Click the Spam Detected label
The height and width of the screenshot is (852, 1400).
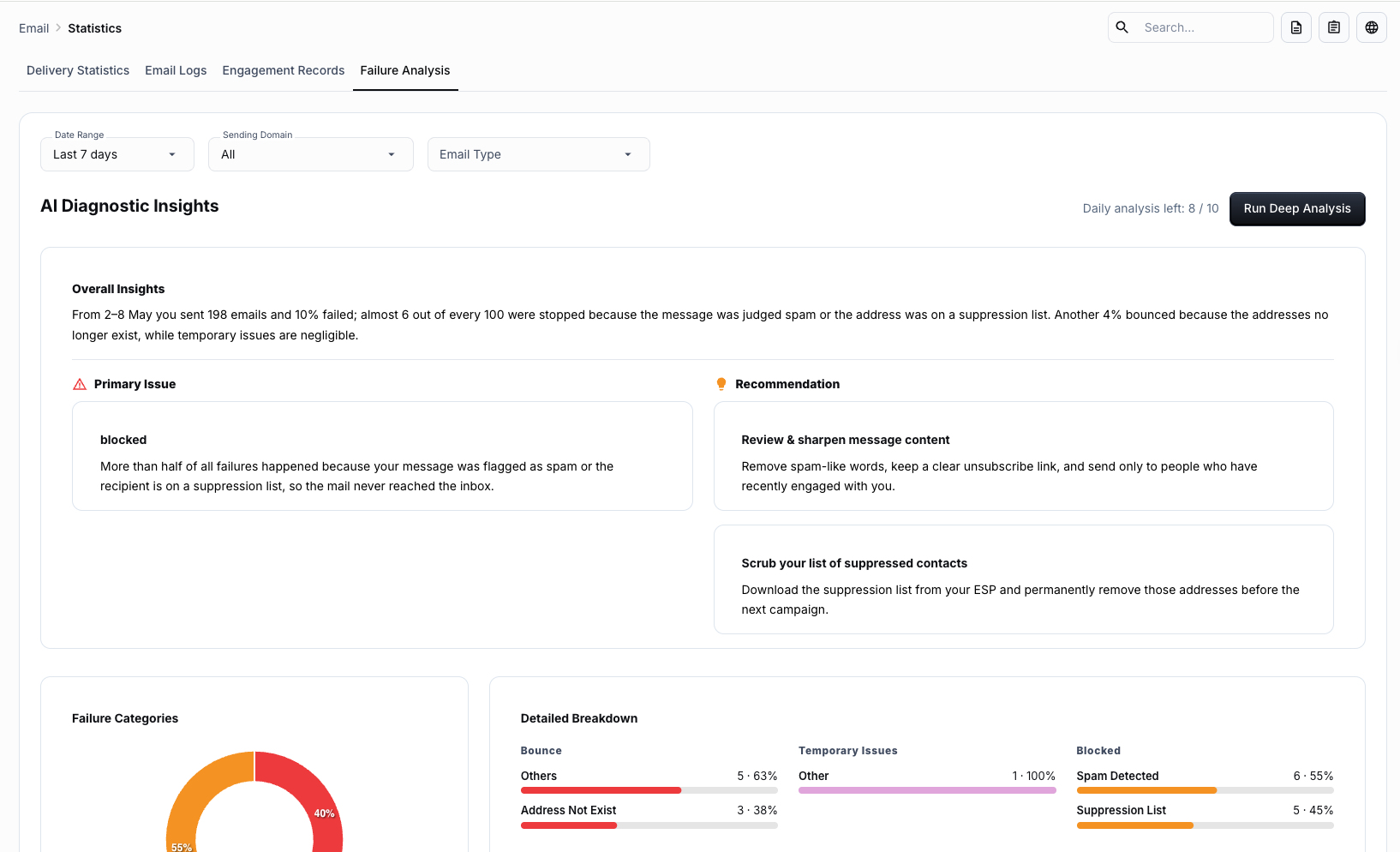(x=1118, y=776)
